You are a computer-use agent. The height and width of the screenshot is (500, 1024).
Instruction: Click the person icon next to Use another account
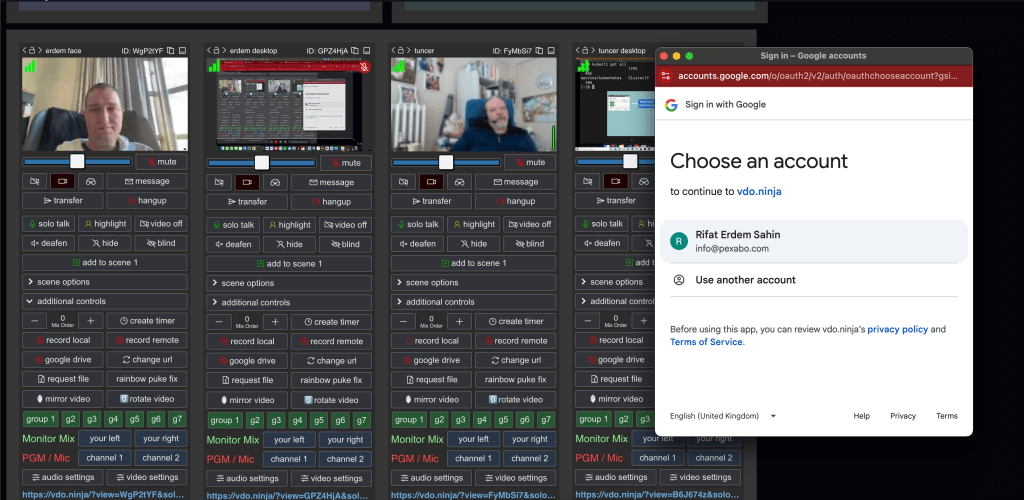679,280
